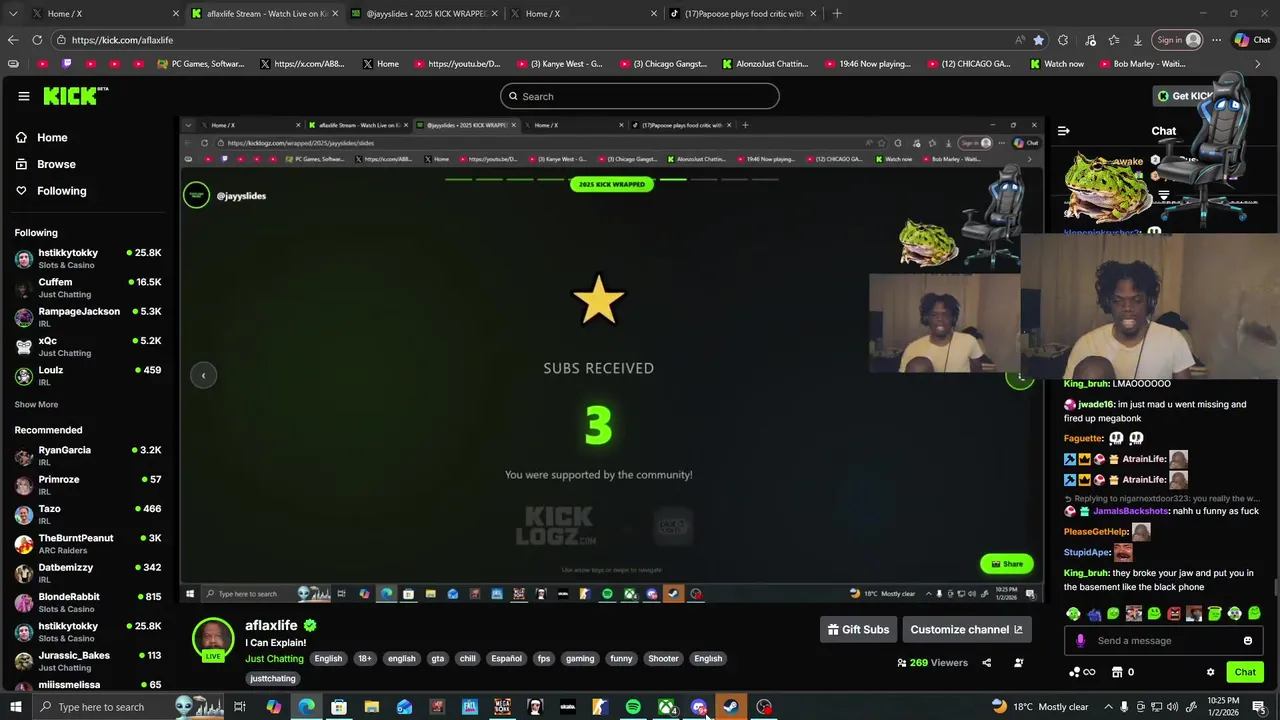This screenshot has width=1280, height=720.
Task: Toggle the bookmark star in address bar
Action: [1038, 40]
